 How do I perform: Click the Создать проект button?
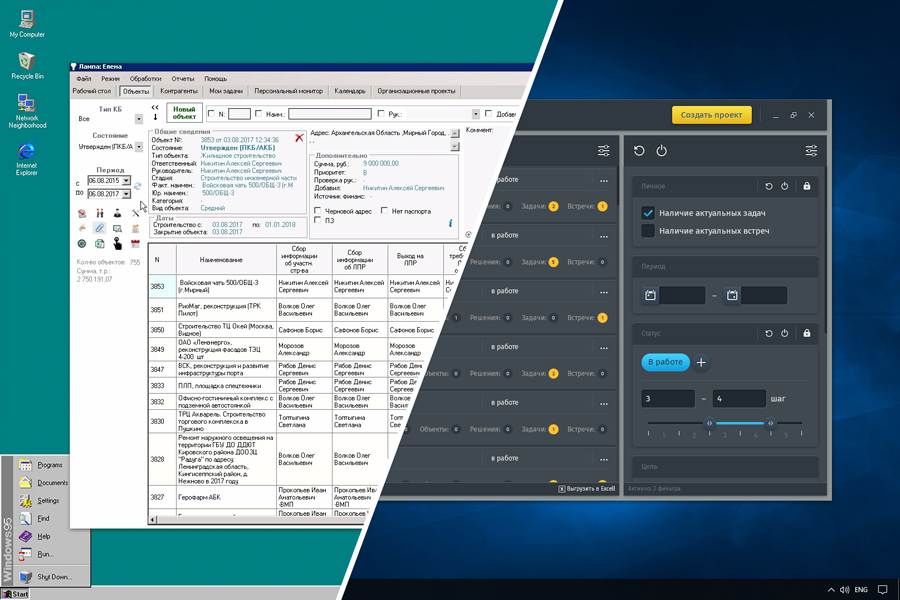(711, 115)
